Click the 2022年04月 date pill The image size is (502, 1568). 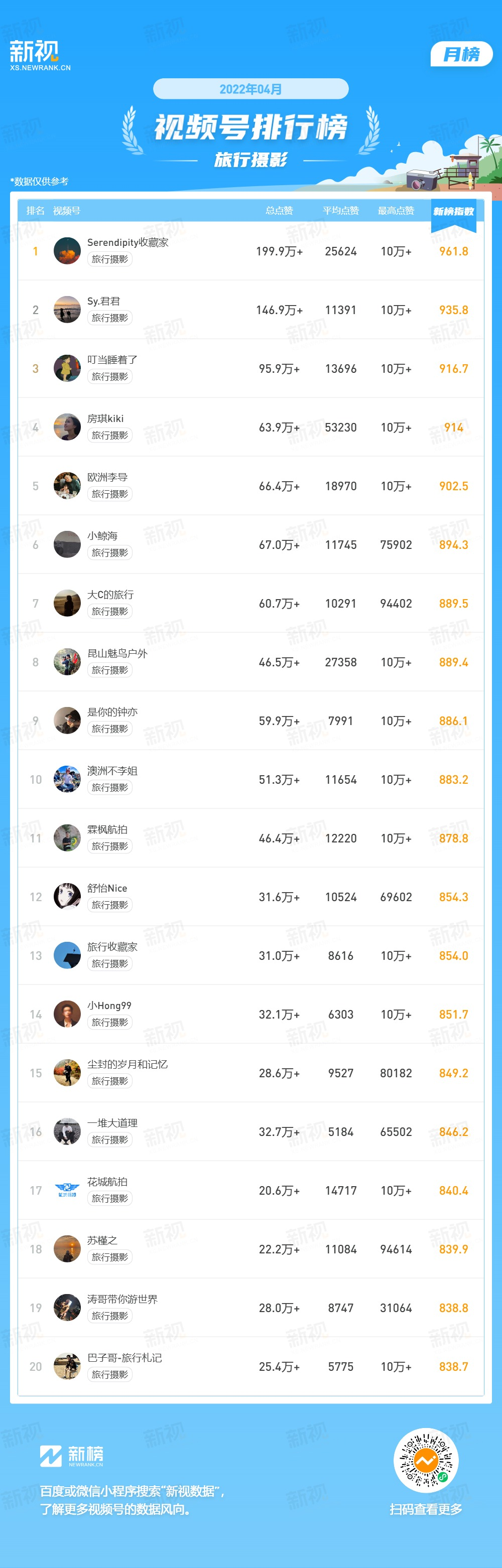[250, 89]
